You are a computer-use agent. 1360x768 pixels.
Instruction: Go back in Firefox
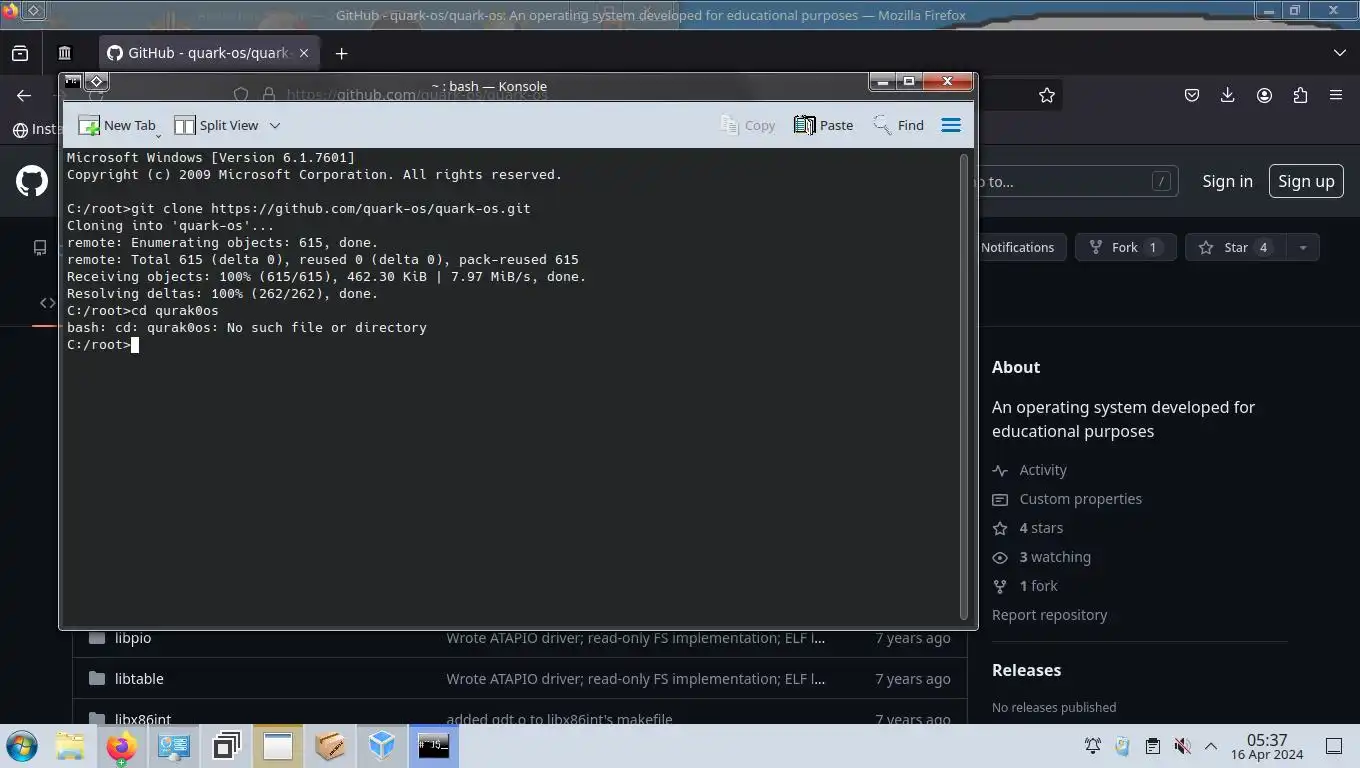click(x=24, y=95)
